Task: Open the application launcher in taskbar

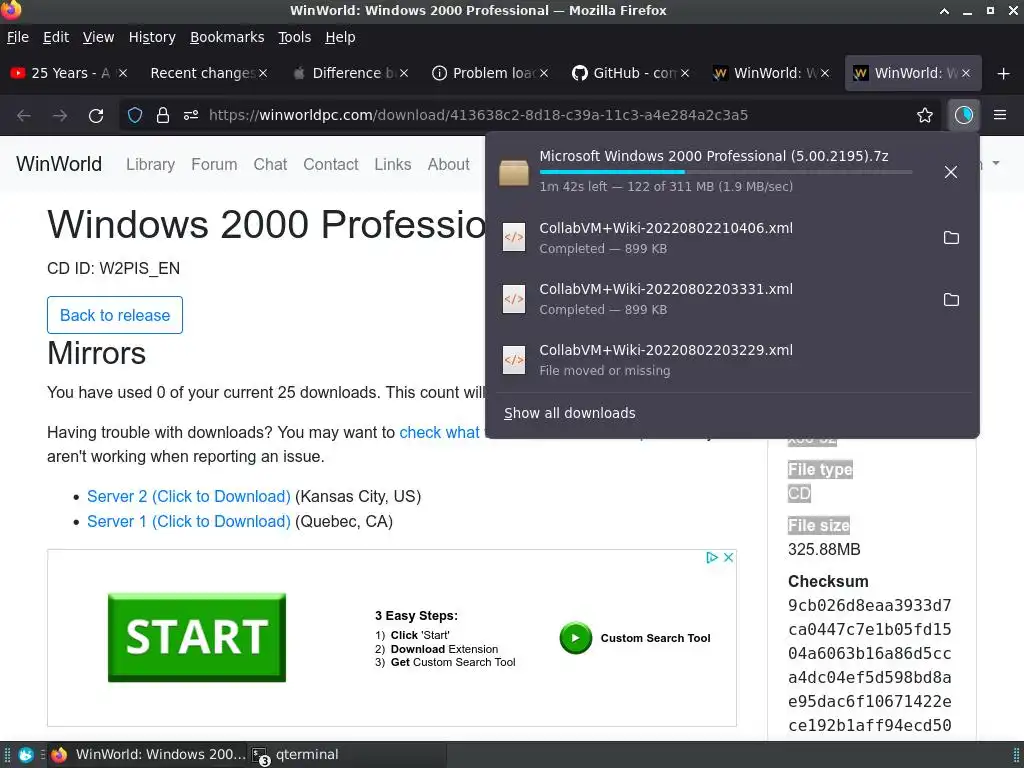Action: [26, 755]
